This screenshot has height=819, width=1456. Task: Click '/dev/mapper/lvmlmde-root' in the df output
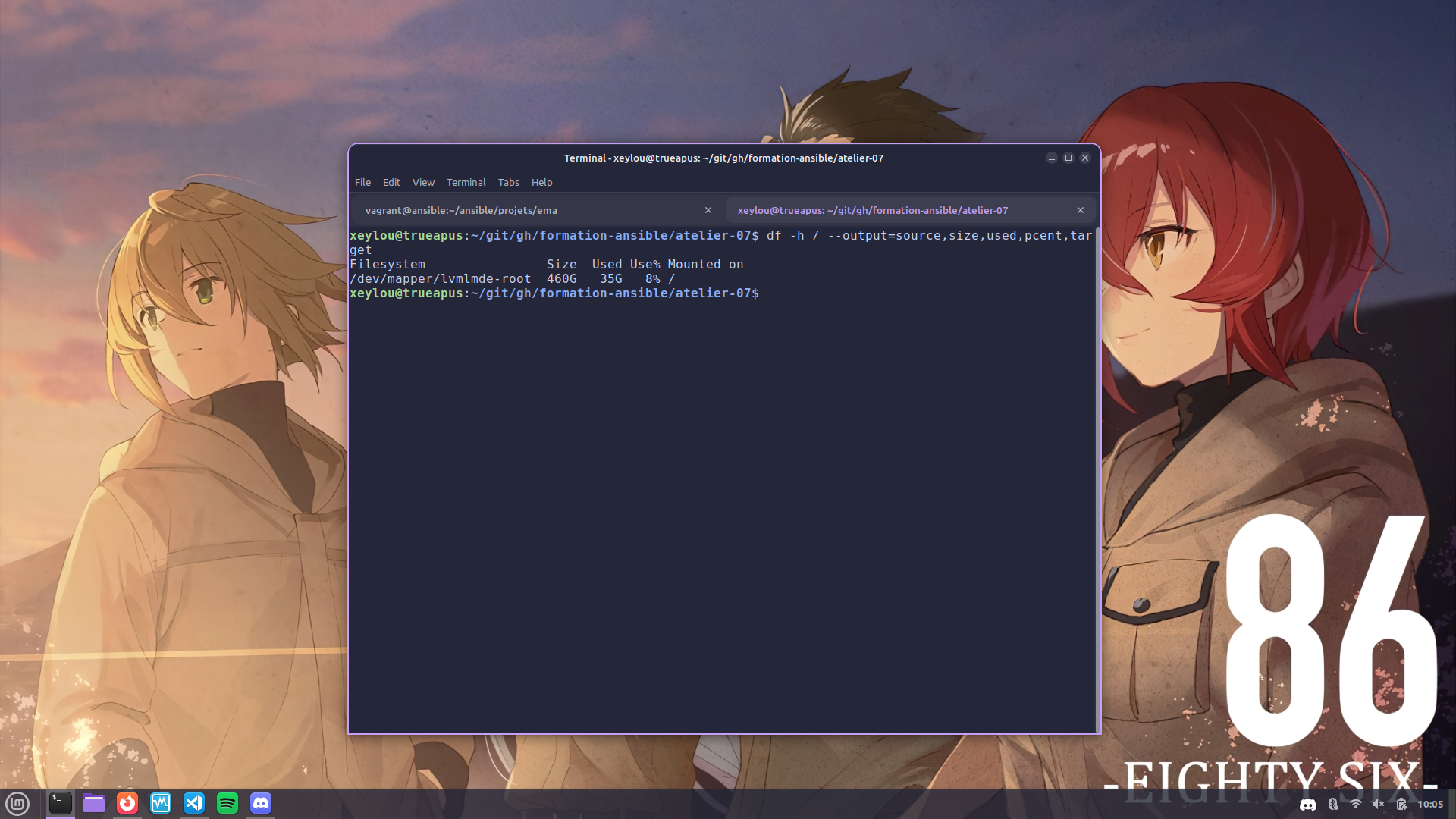(x=441, y=279)
